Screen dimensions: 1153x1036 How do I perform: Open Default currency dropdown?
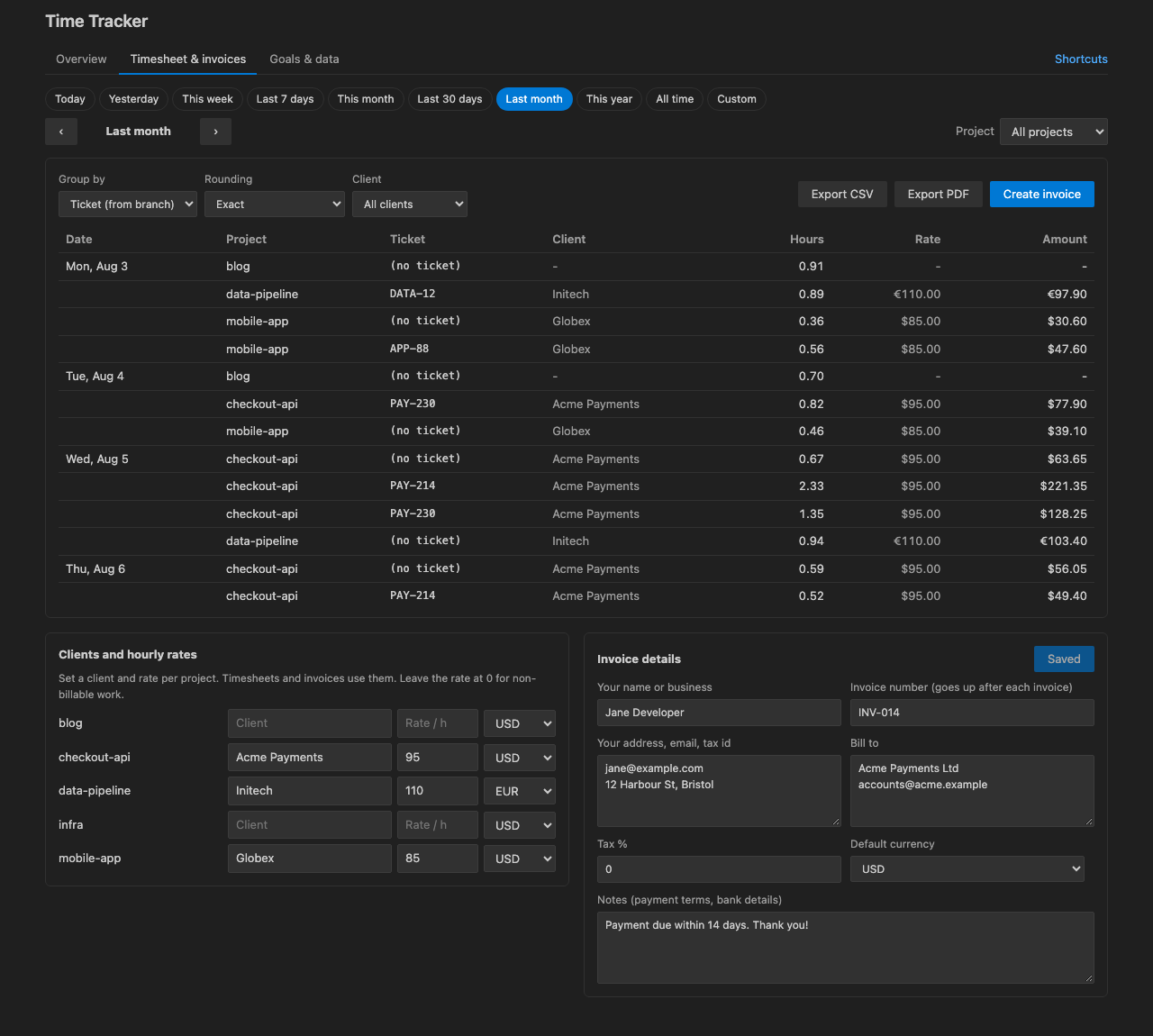[967, 869]
